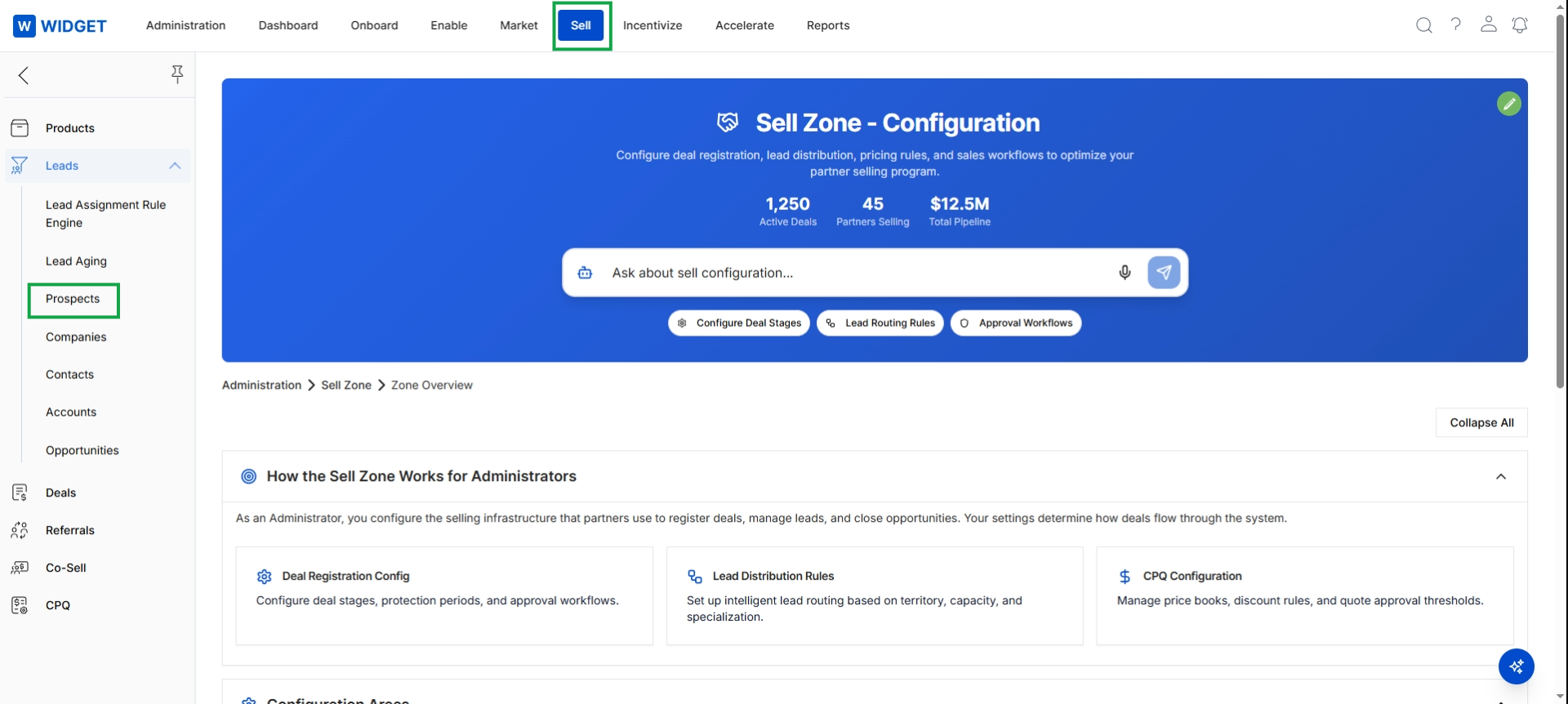Open the Administration menu

pyautogui.click(x=185, y=25)
